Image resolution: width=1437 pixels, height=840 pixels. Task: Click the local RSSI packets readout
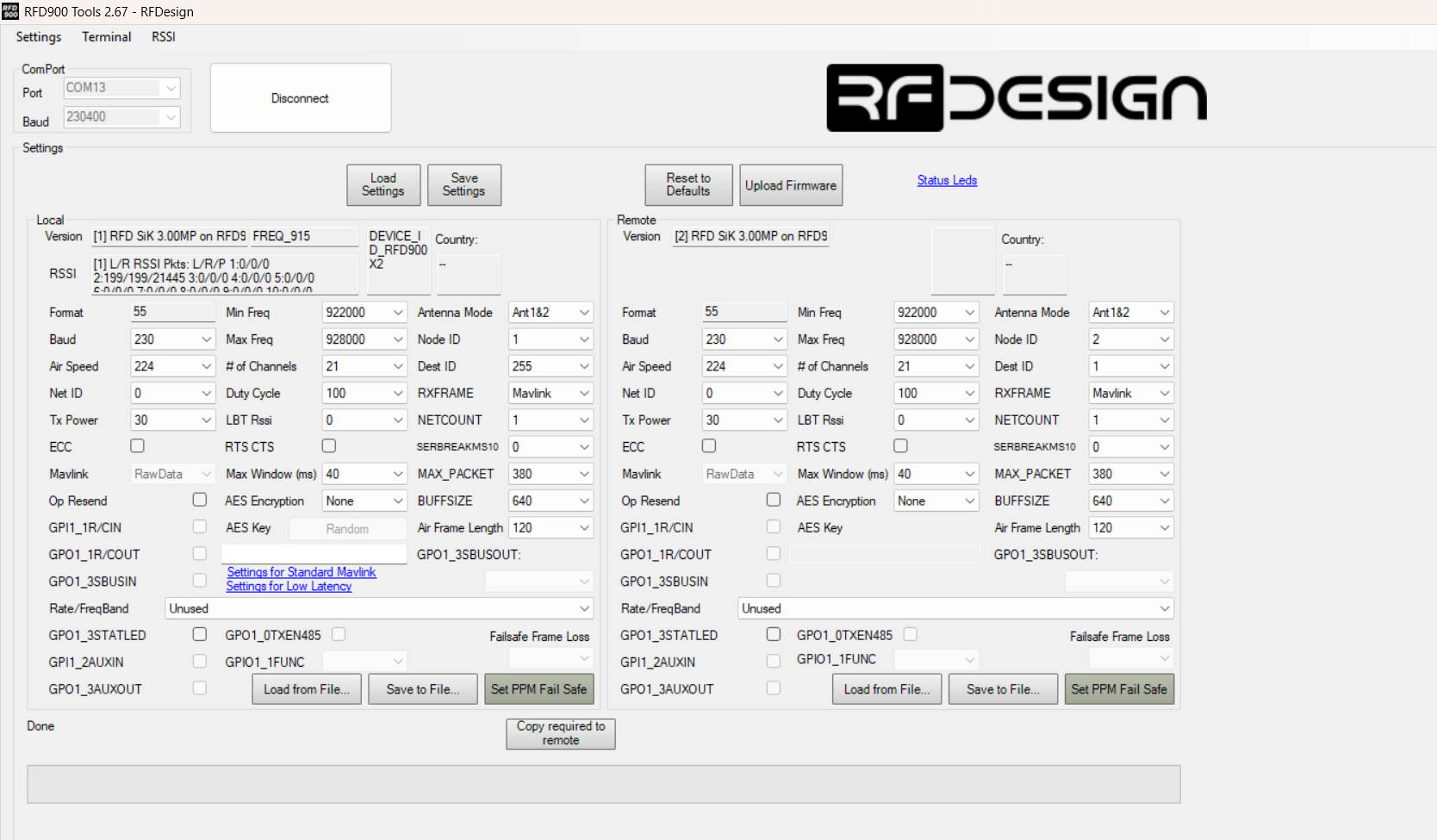[225, 274]
